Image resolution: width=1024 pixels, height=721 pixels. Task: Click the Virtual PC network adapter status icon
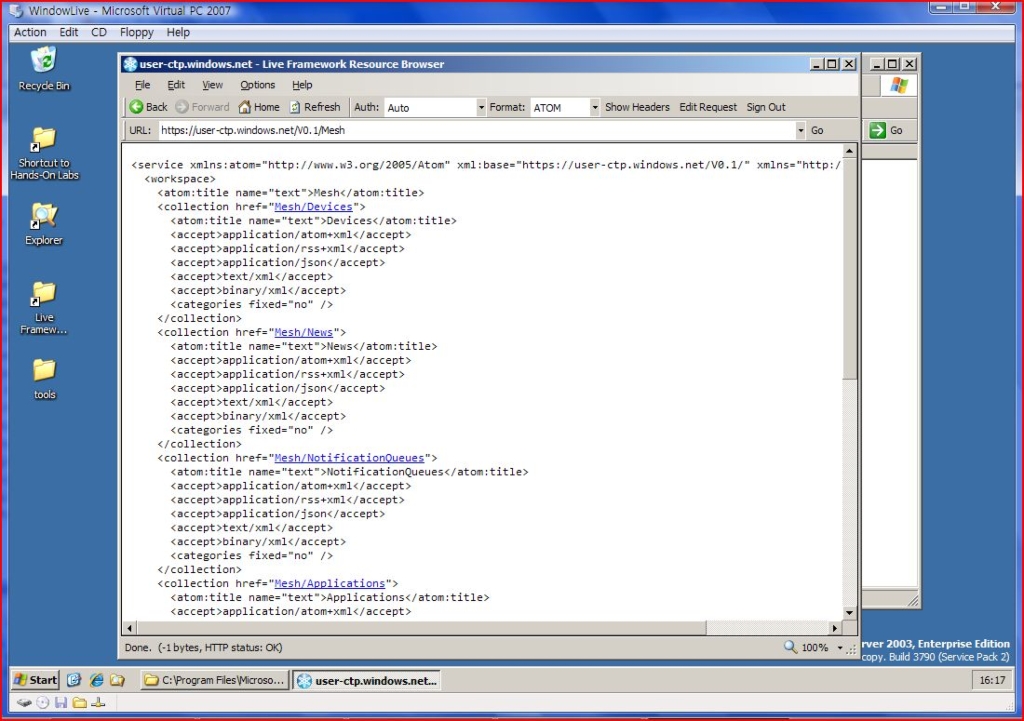point(98,703)
